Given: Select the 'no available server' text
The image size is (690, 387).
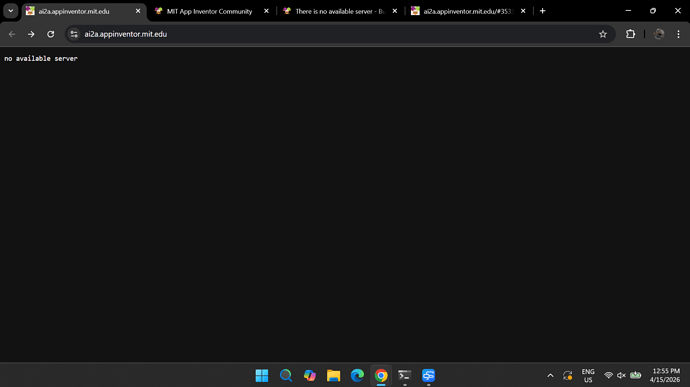Looking at the screenshot, I should 41,59.
